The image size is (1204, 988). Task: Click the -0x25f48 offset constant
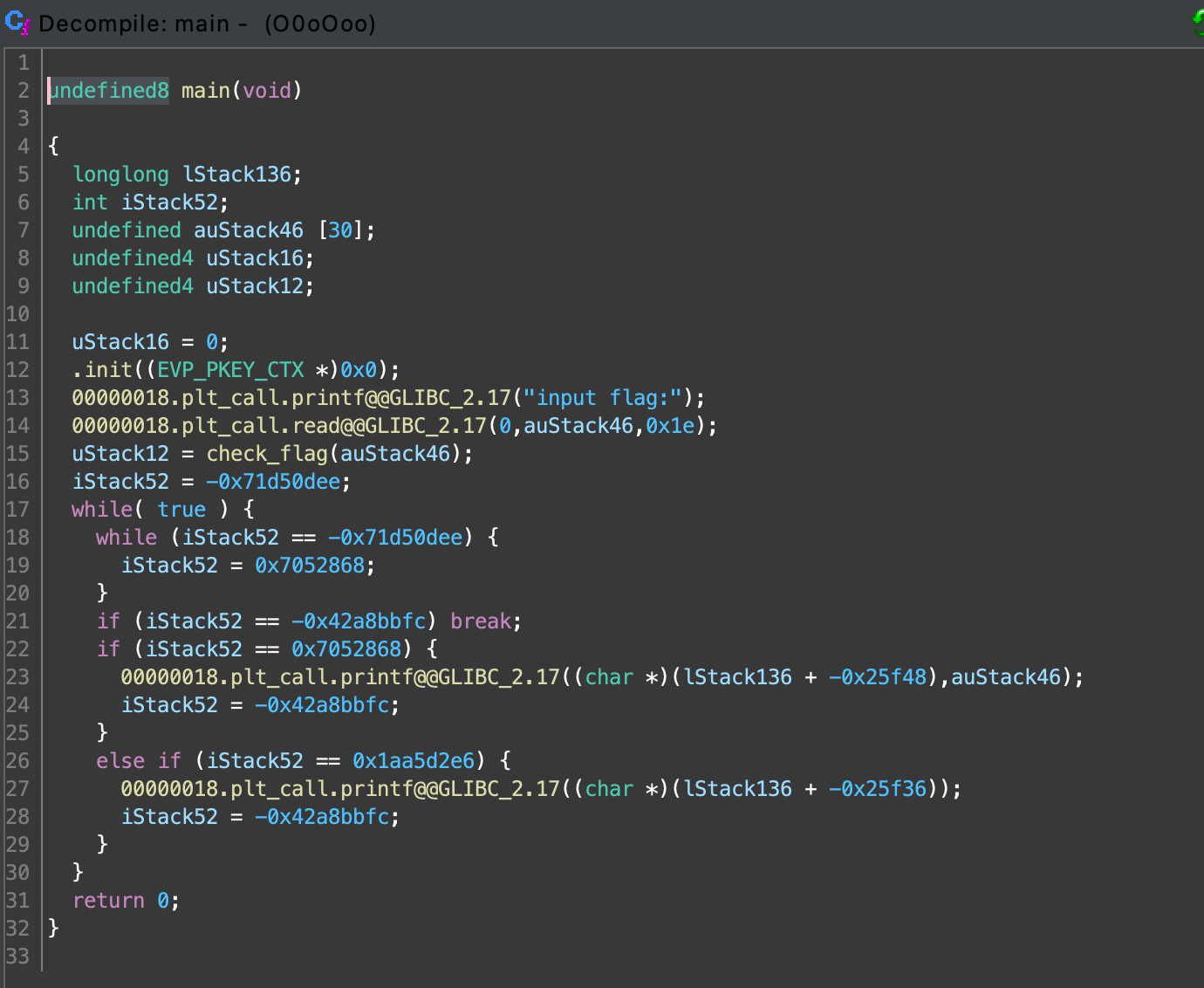click(x=877, y=677)
